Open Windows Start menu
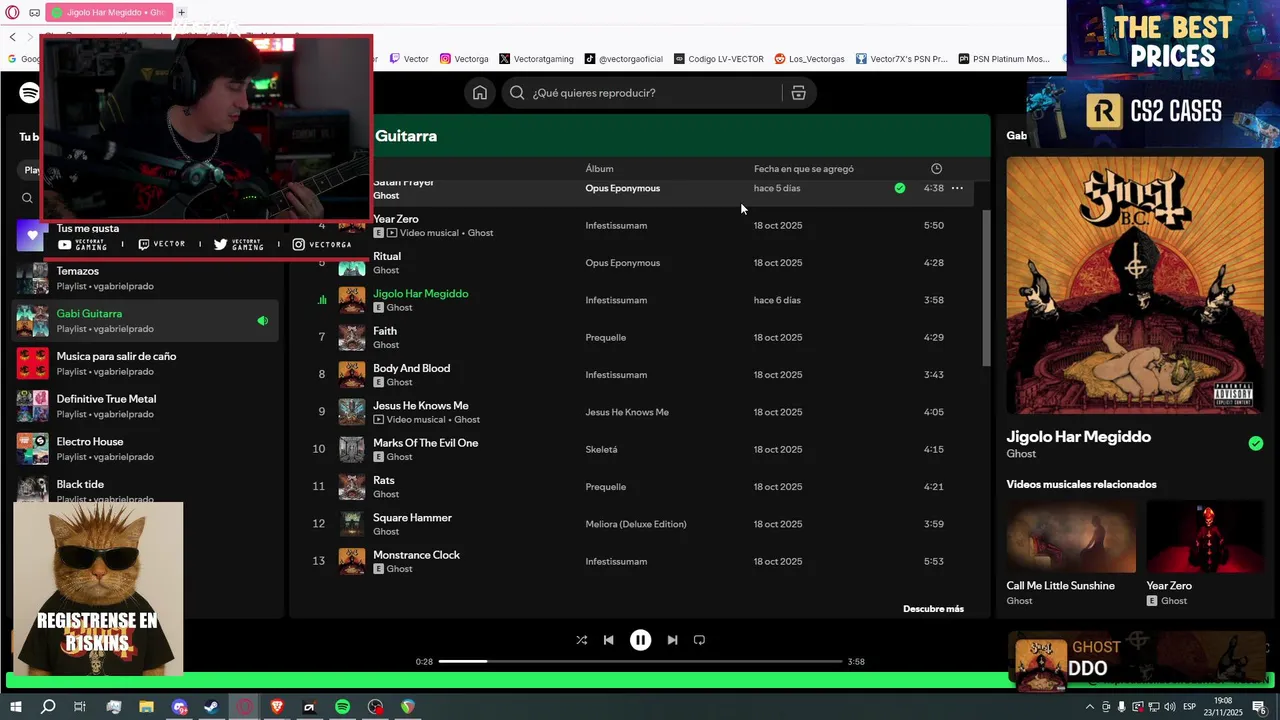The image size is (1280, 720). (15, 707)
